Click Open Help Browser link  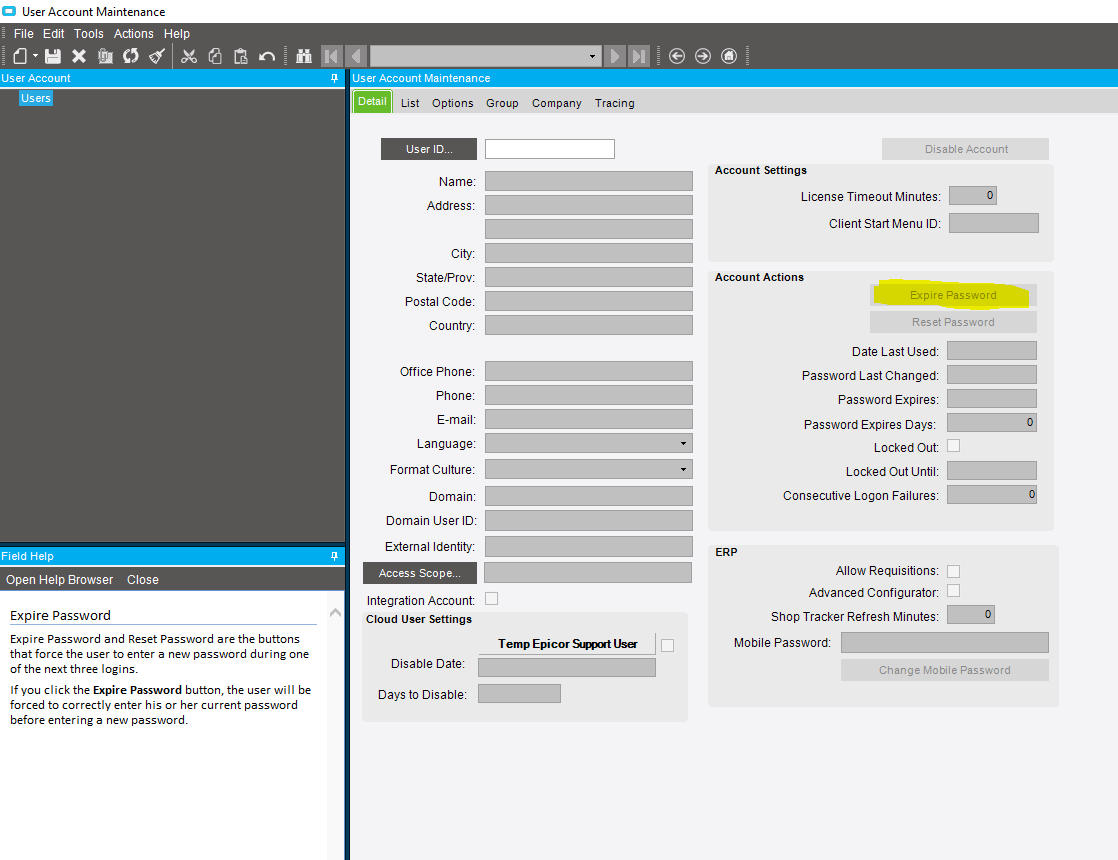(60, 580)
